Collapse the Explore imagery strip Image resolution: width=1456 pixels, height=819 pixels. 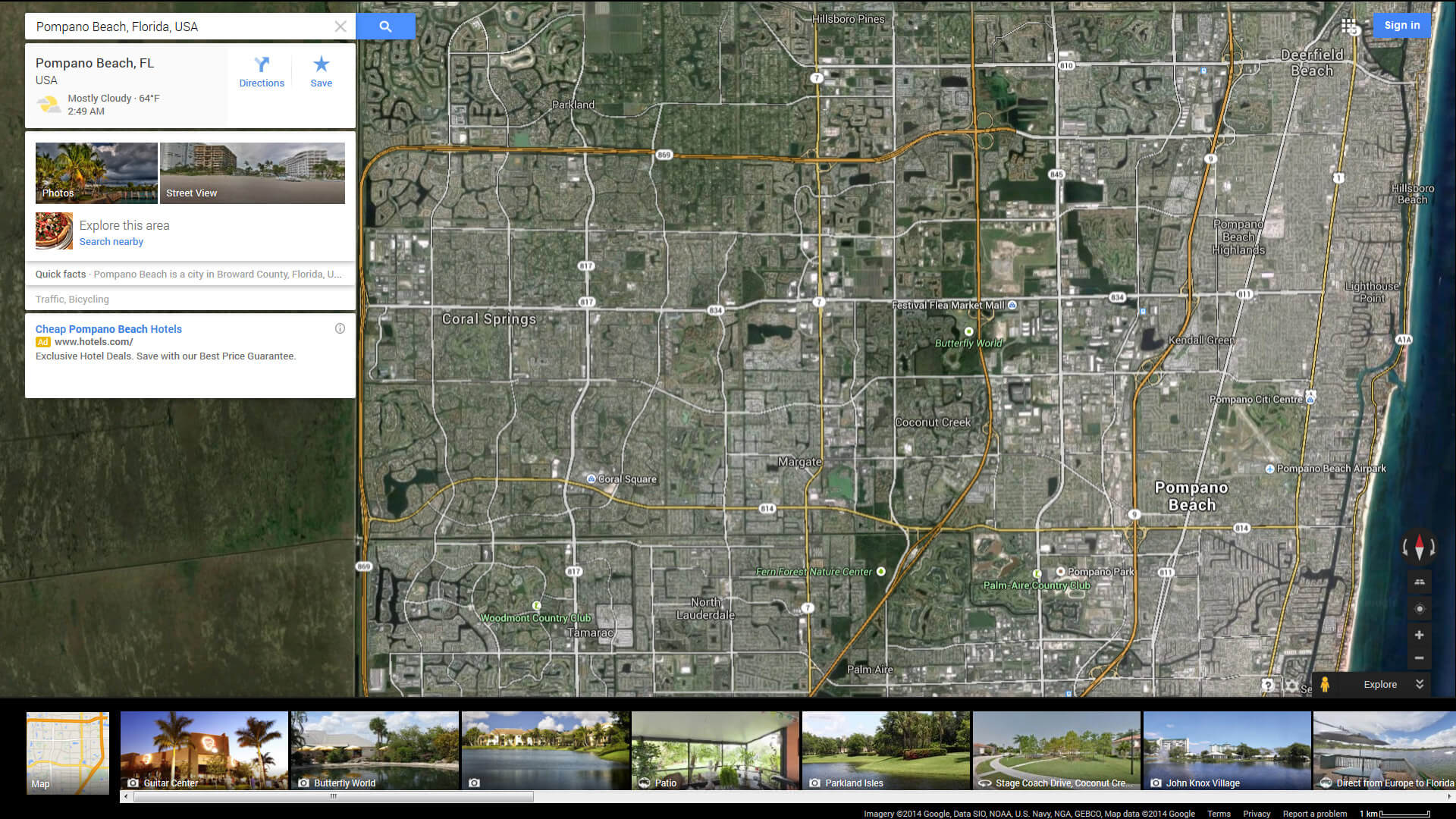point(1419,684)
